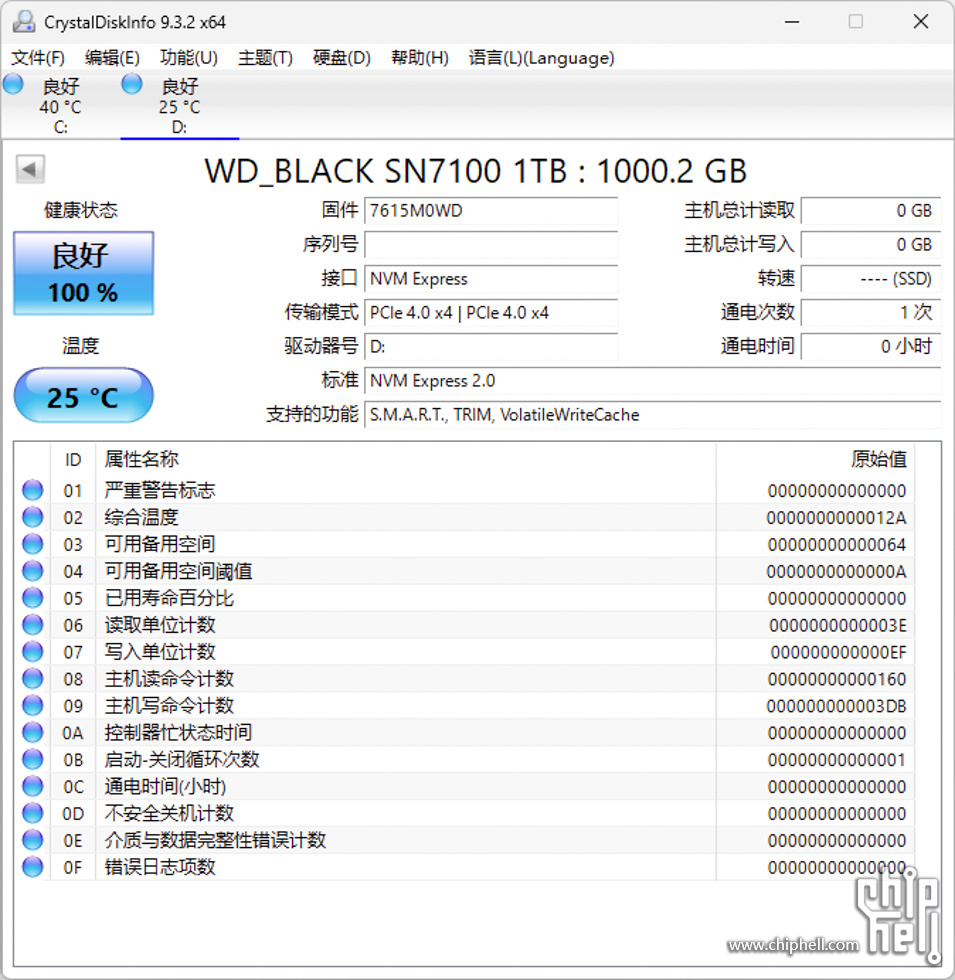Image resolution: width=955 pixels, height=980 pixels.
Task: Select the 控制器忙状态时间 attribute name
Action: click(178, 732)
